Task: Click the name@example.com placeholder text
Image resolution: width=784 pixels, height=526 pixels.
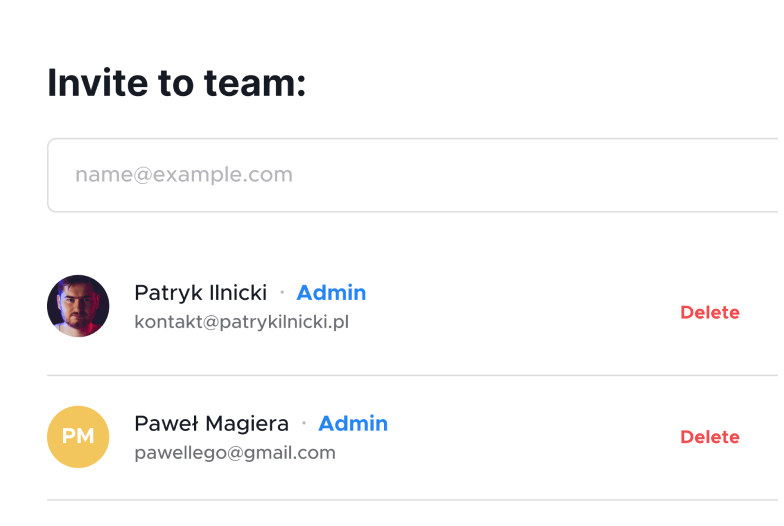Action: [x=184, y=175]
